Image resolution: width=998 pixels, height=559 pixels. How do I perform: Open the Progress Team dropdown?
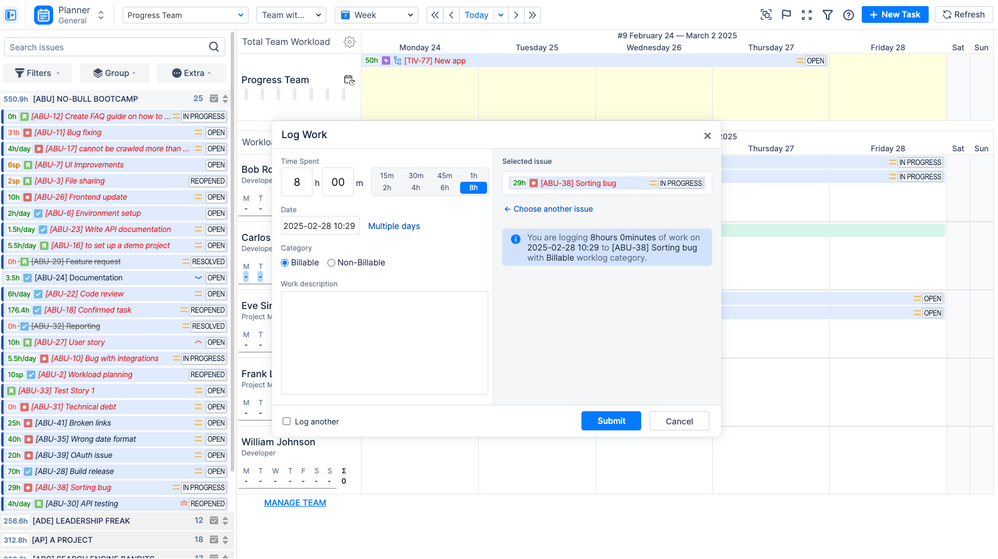click(185, 15)
